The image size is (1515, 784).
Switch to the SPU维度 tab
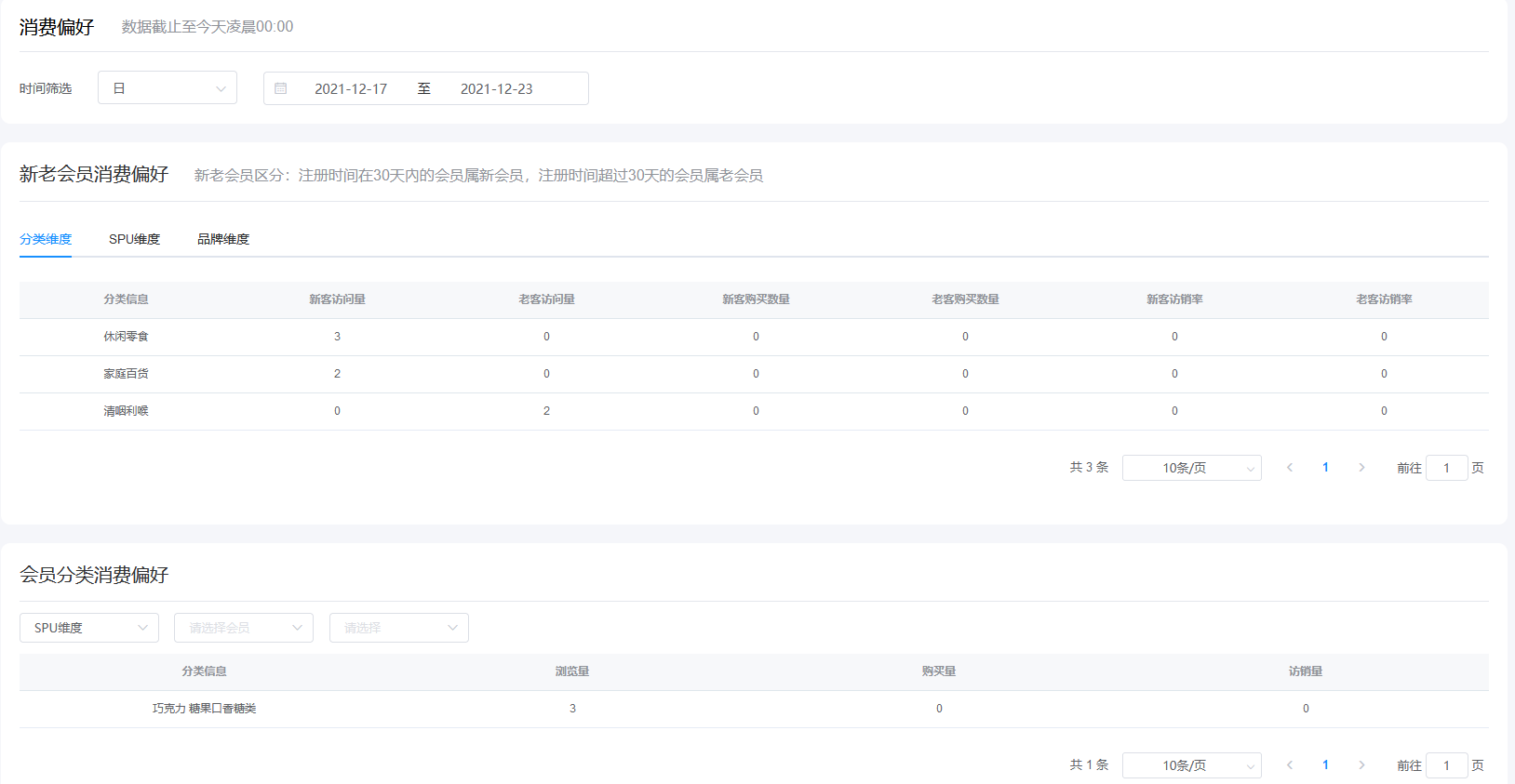(134, 239)
